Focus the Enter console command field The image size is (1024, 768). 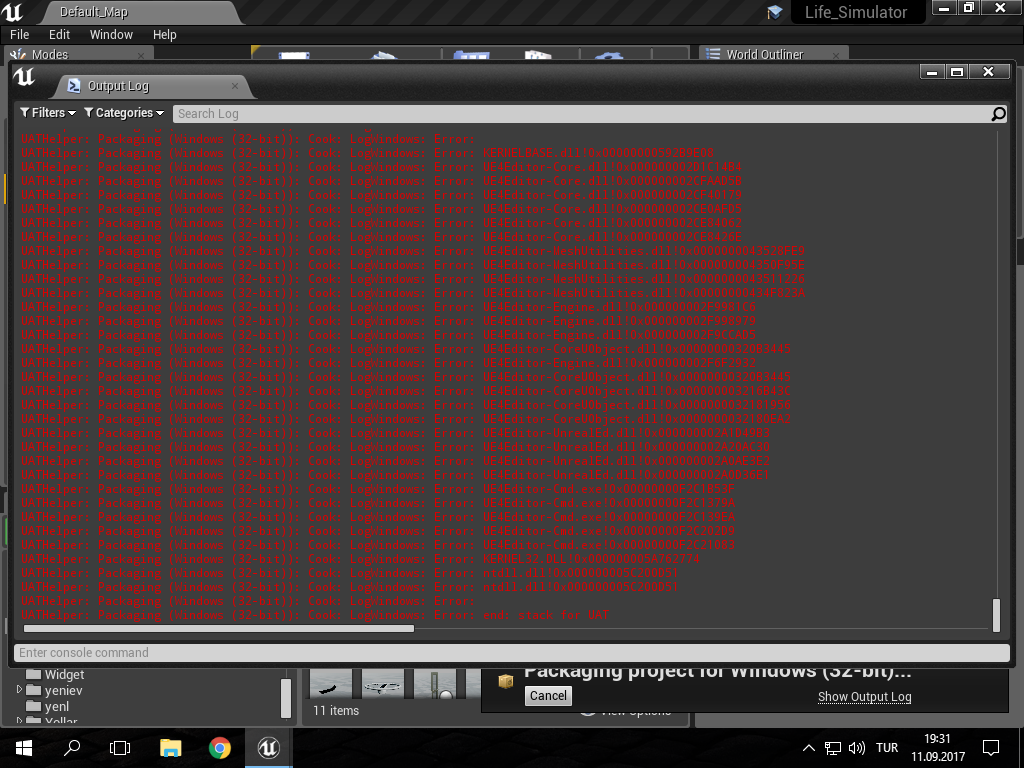click(x=512, y=652)
